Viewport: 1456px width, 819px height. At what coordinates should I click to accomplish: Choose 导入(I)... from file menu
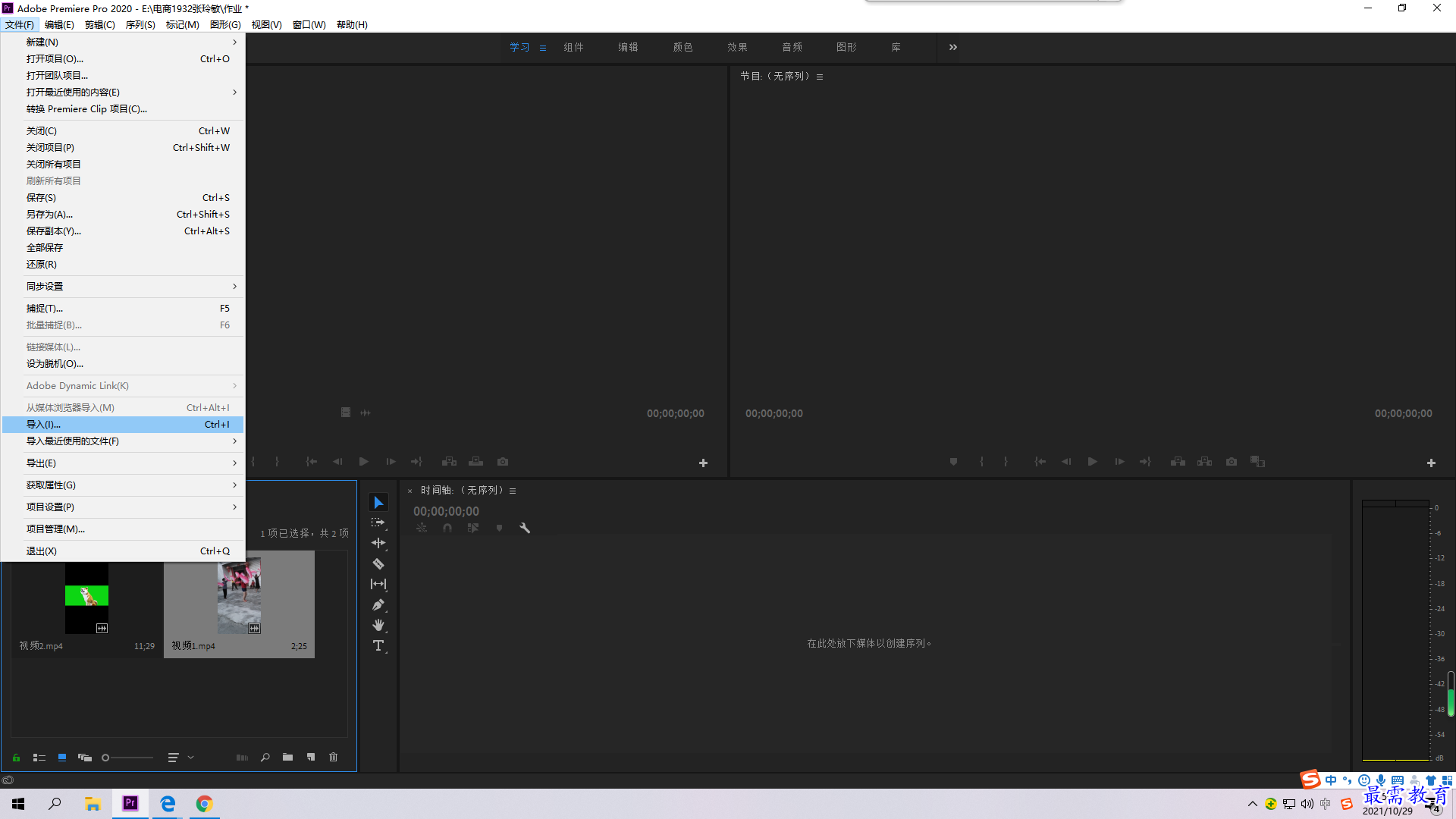(123, 425)
